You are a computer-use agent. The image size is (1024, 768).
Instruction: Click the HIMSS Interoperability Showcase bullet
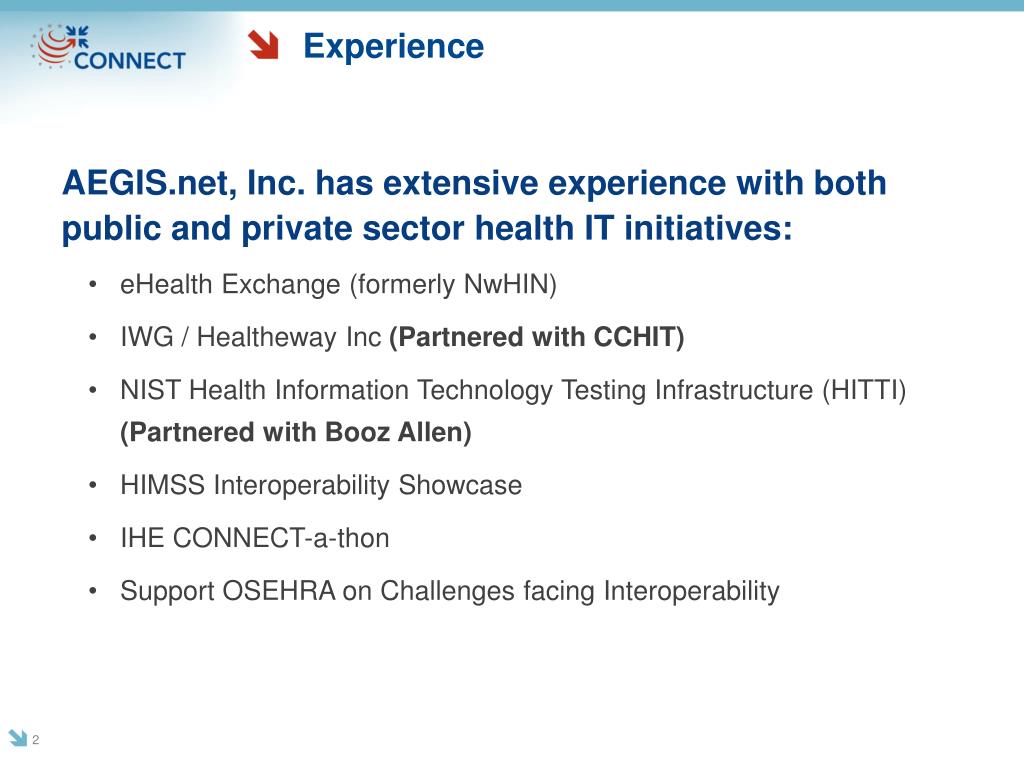321,485
